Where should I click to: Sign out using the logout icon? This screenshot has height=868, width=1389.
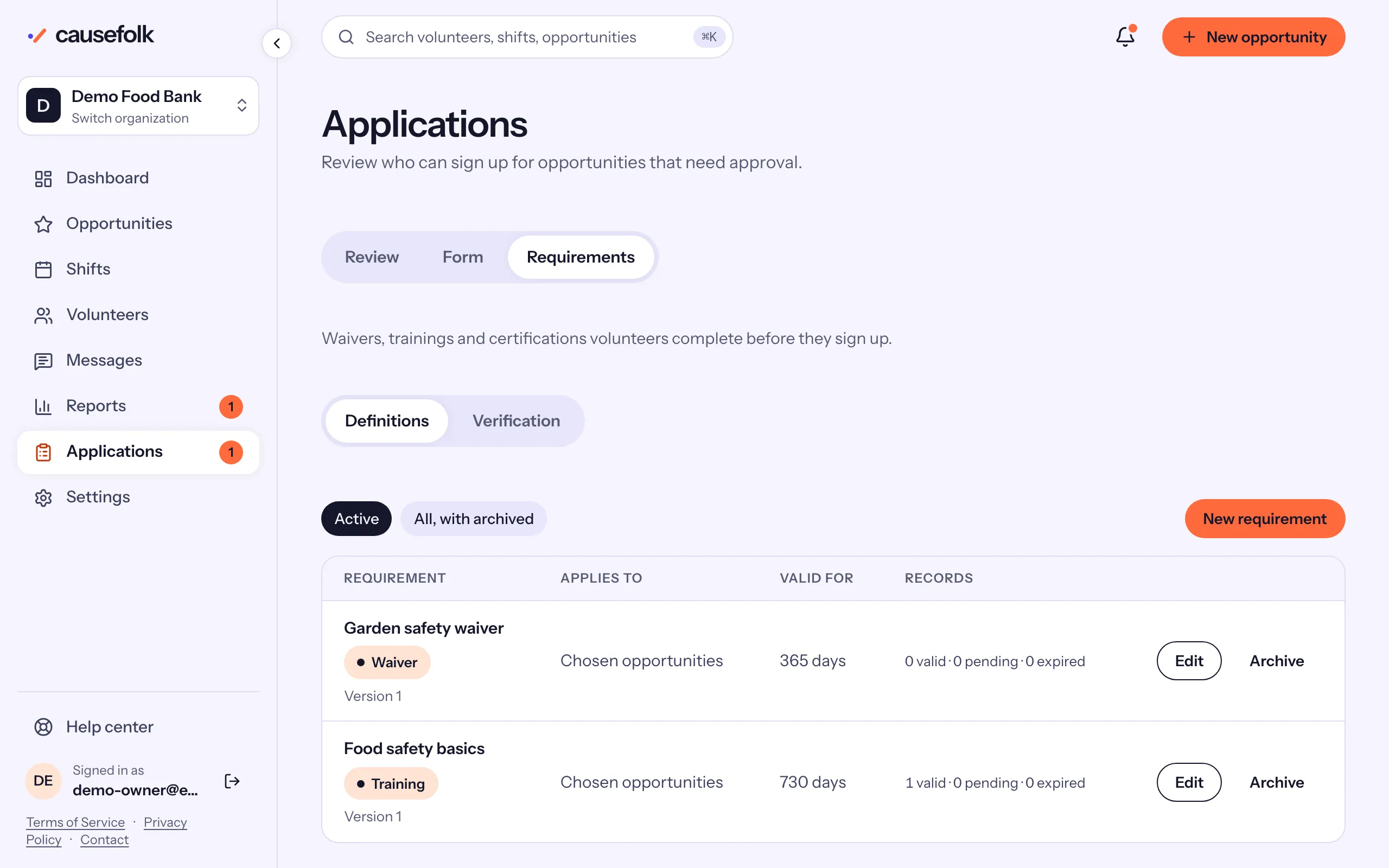(x=232, y=781)
